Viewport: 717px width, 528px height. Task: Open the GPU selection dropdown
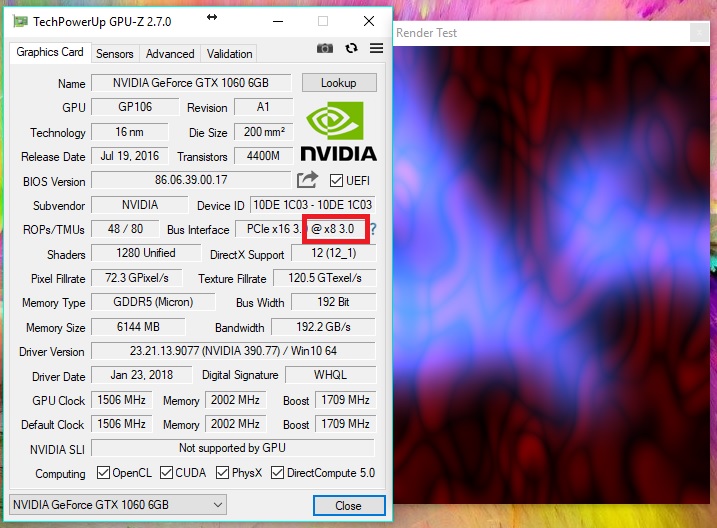coord(118,505)
